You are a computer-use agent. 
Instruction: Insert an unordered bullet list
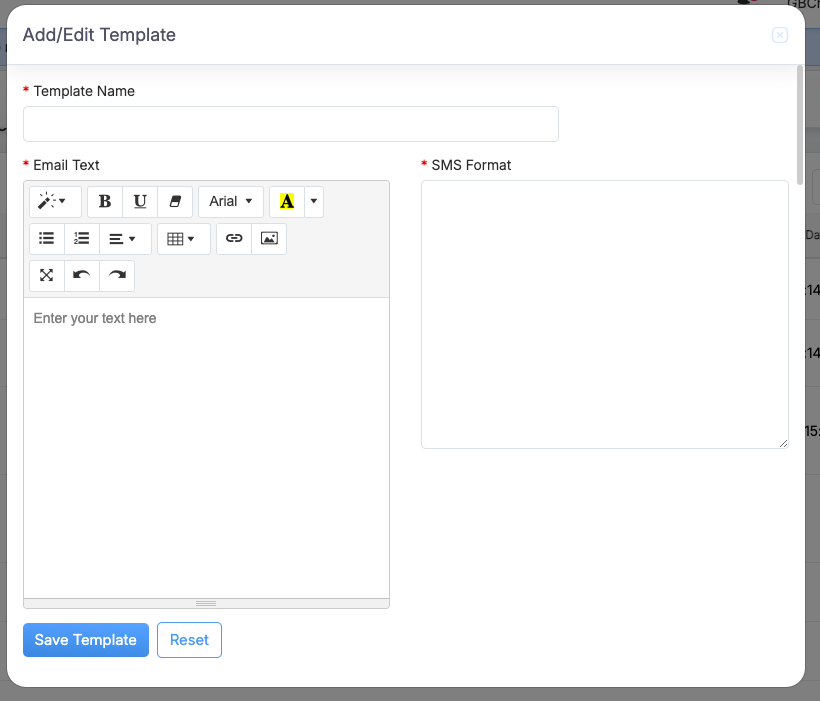pos(46,239)
